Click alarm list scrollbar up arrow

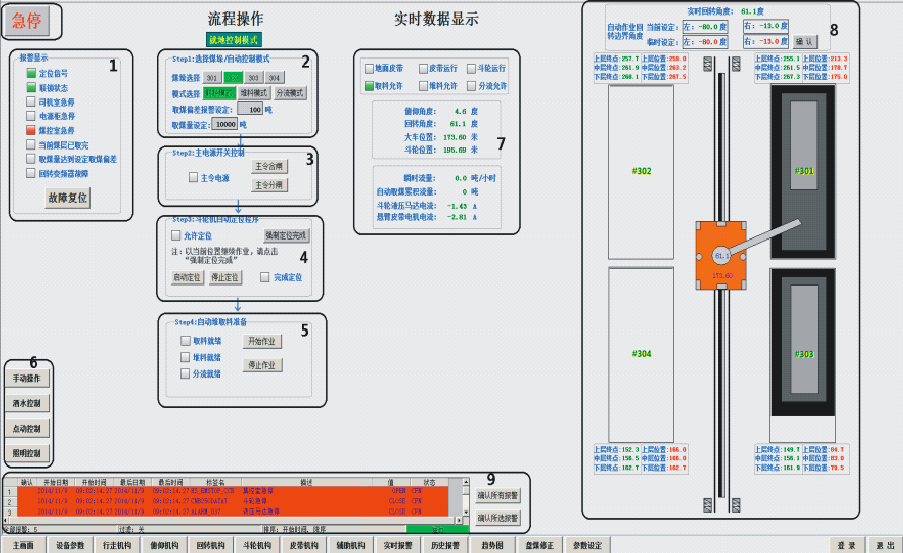(x=466, y=482)
